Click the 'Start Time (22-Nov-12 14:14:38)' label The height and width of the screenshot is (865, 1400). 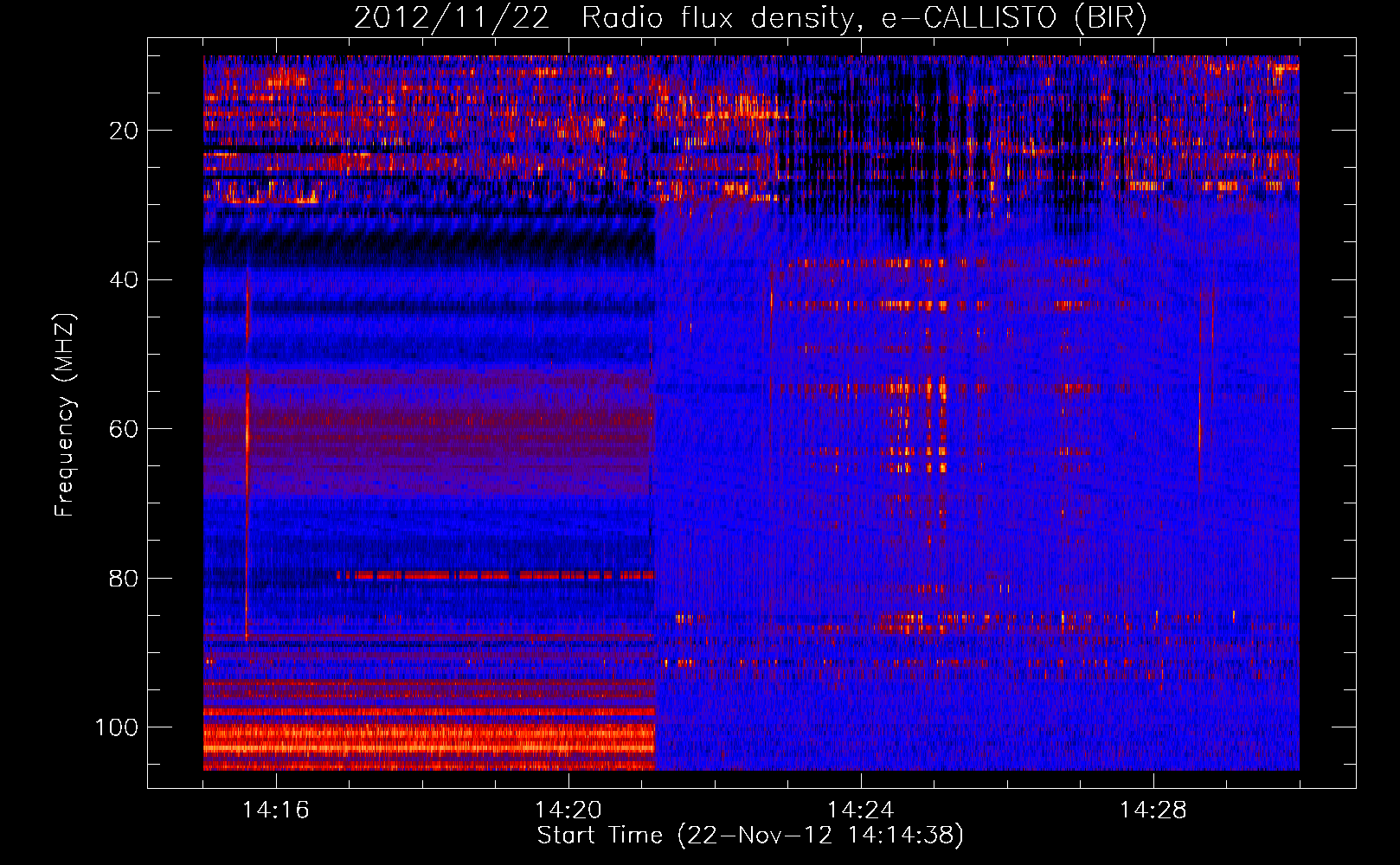pyautogui.click(x=750, y=836)
